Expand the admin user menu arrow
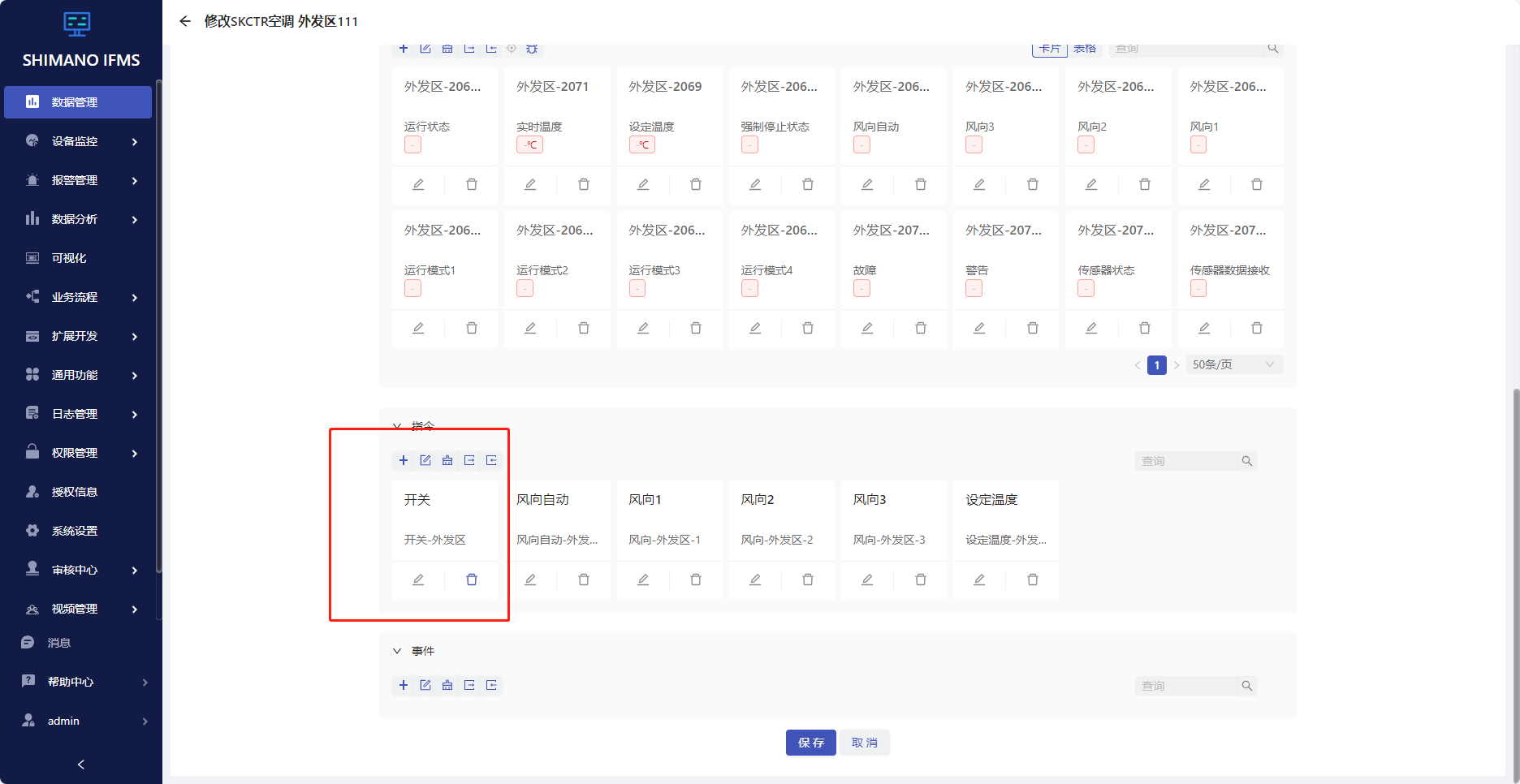 145,721
